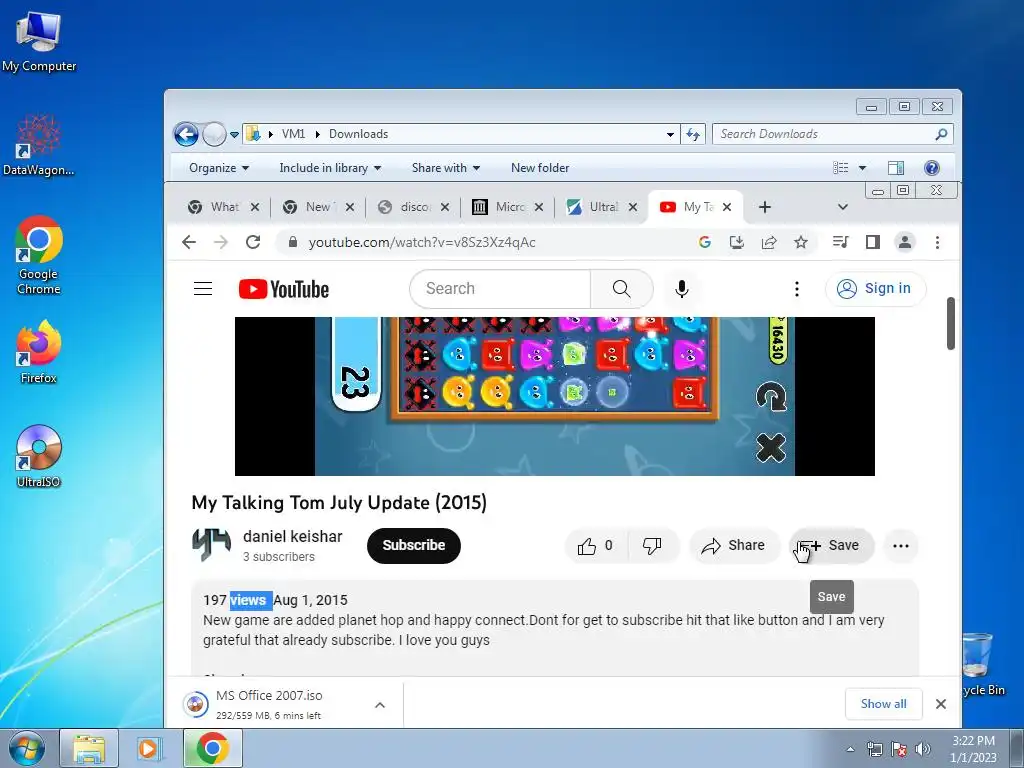The image size is (1024, 768).
Task: Go back in Chrome
Action: click(x=189, y=242)
